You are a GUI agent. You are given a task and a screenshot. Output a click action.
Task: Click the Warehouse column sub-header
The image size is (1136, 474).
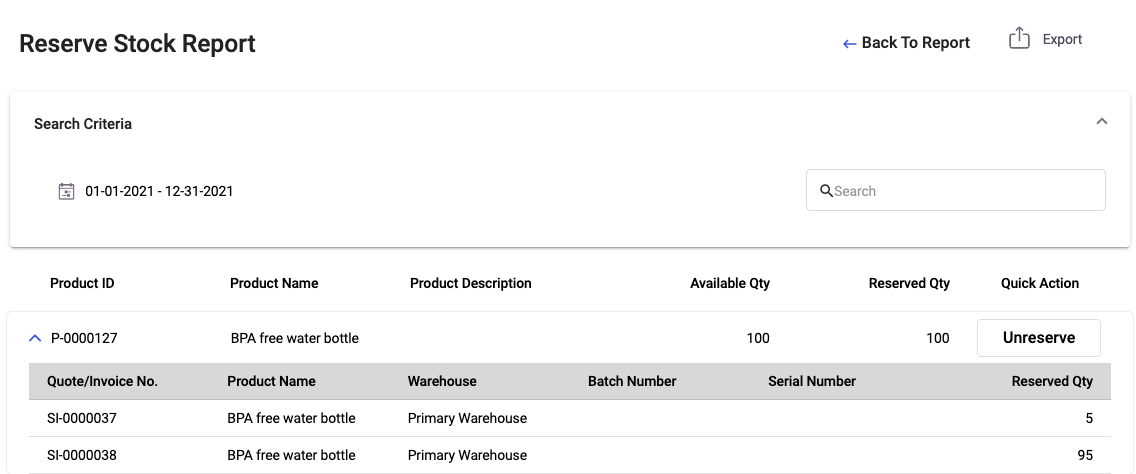click(x=442, y=381)
